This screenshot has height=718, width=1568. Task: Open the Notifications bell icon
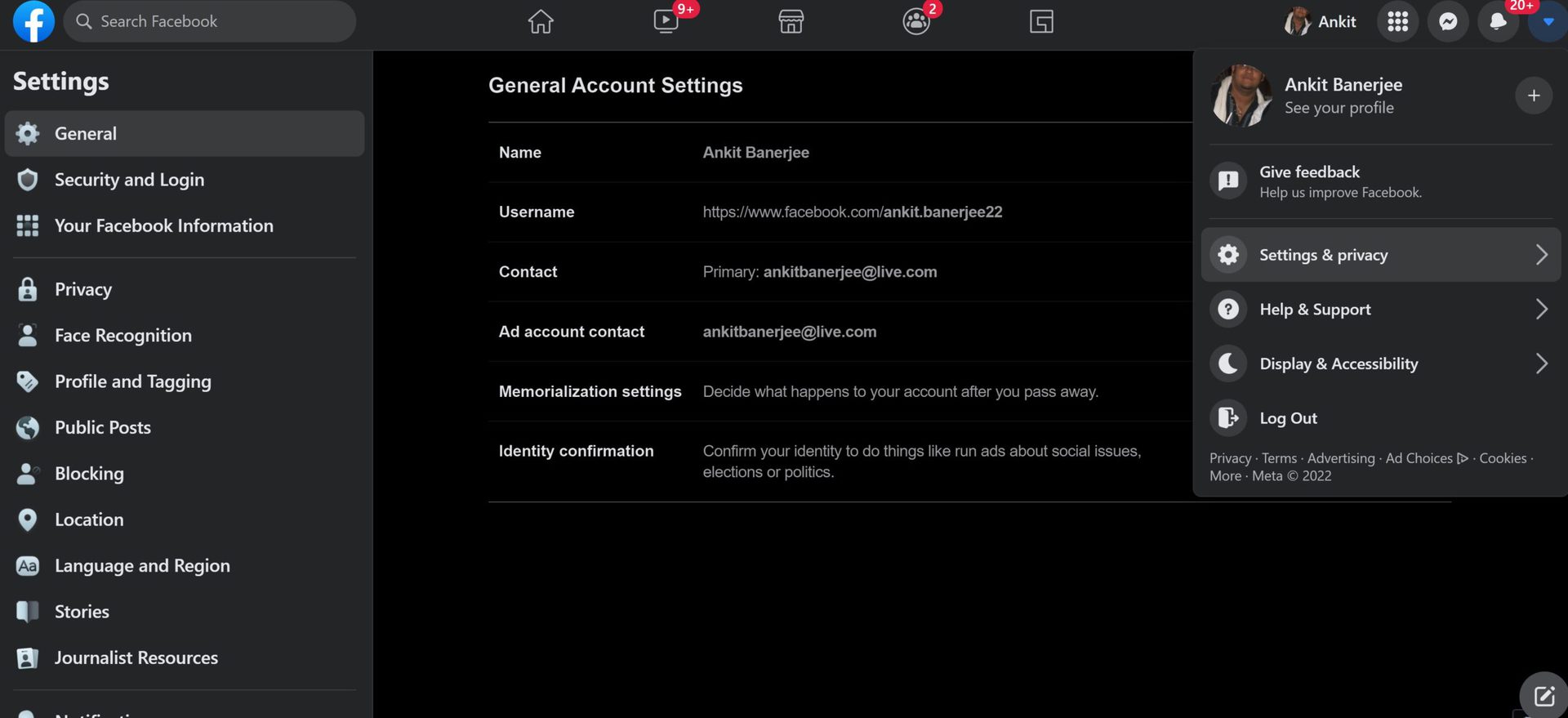click(x=1498, y=21)
